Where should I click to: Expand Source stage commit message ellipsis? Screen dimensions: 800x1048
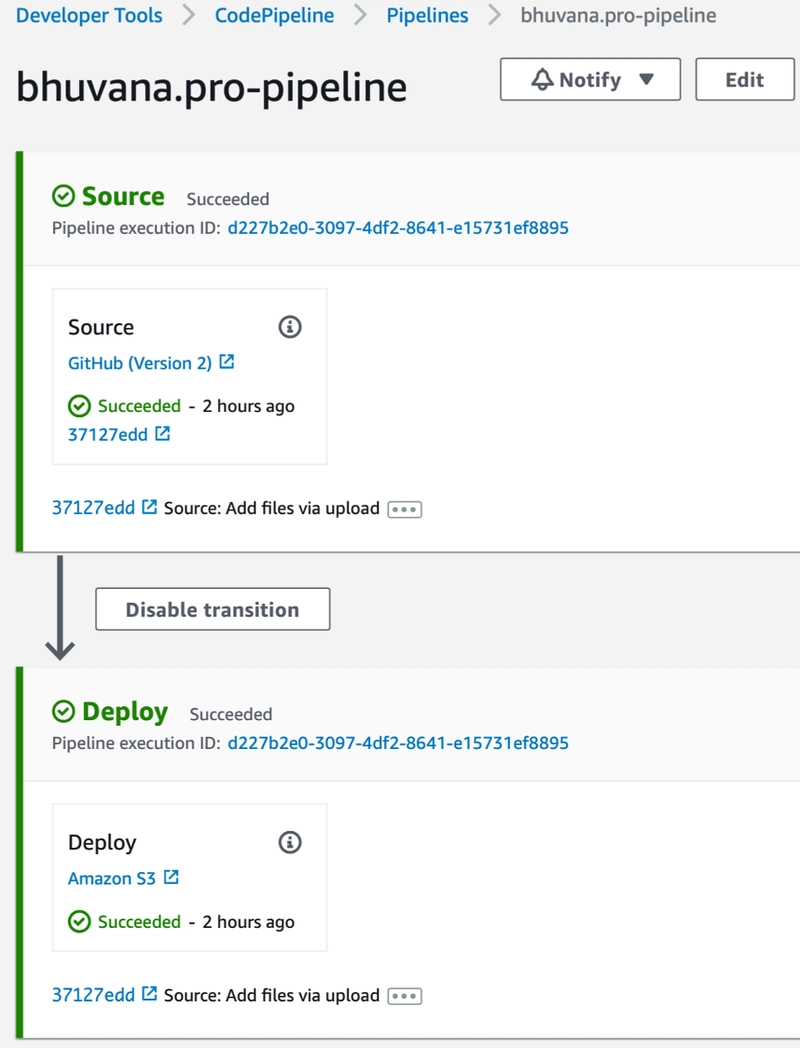pos(405,509)
